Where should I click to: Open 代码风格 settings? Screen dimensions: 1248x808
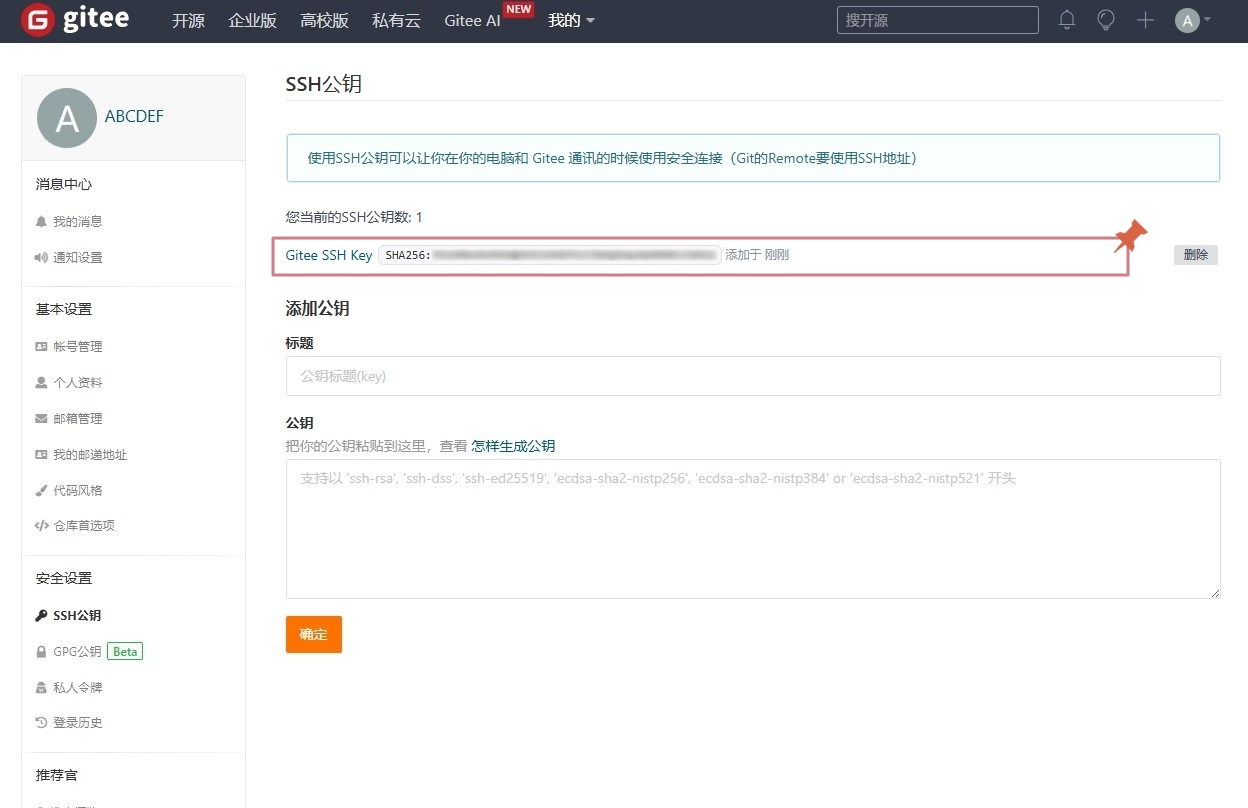(x=78, y=490)
